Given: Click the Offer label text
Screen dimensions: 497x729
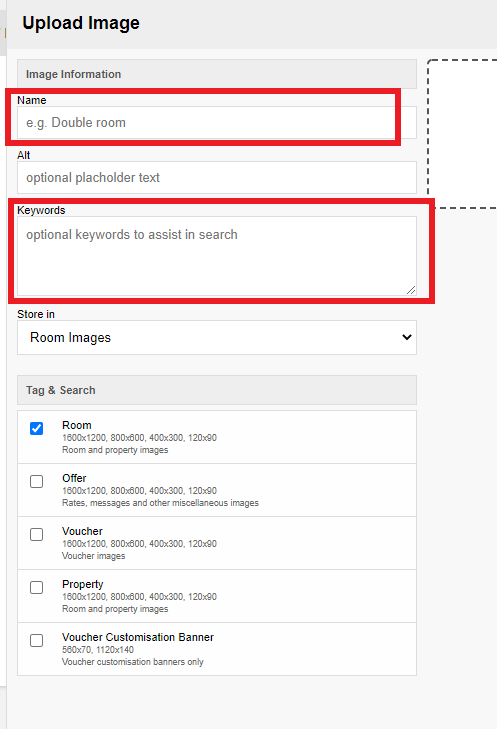Looking at the screenshot, I should pos(74,478).
